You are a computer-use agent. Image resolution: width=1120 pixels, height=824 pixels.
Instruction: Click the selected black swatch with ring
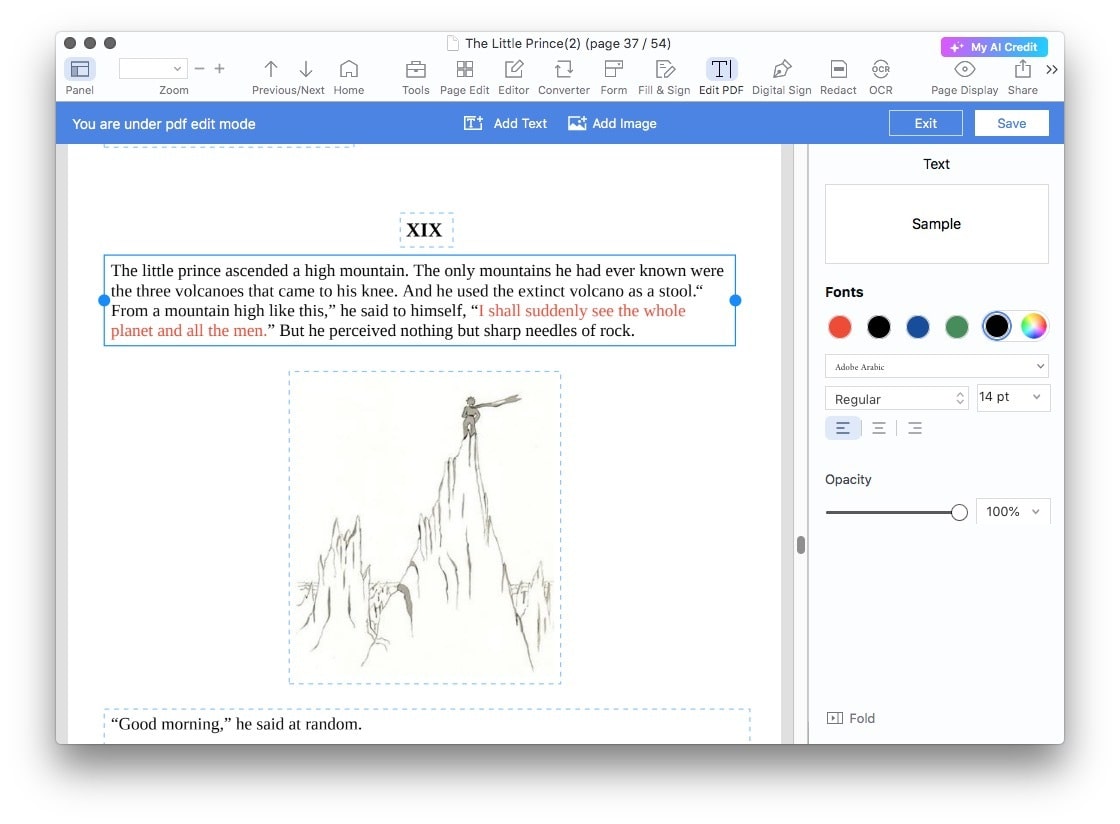coord(996,326)
